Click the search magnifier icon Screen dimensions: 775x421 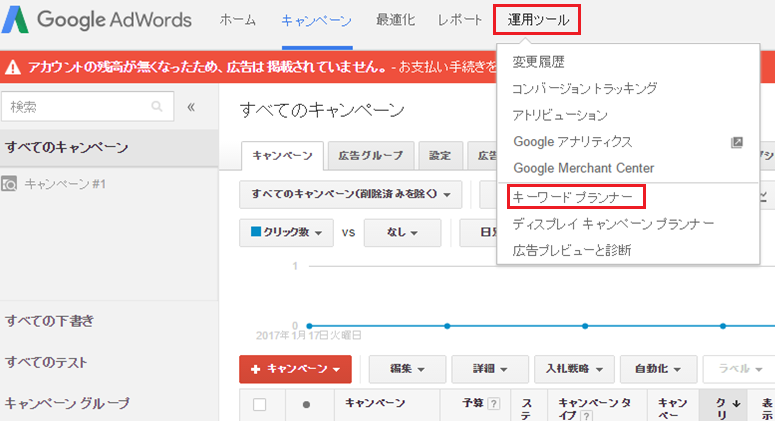click(157, 106)
